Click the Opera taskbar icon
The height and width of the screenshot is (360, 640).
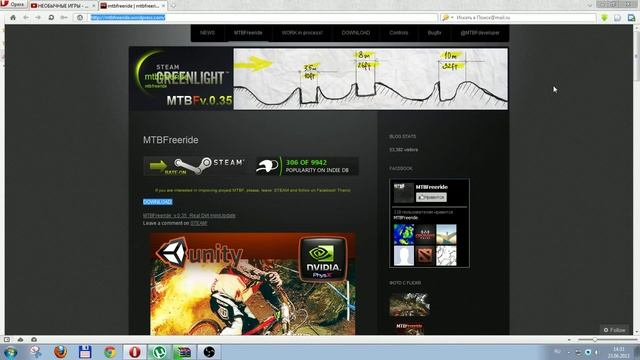135,352
